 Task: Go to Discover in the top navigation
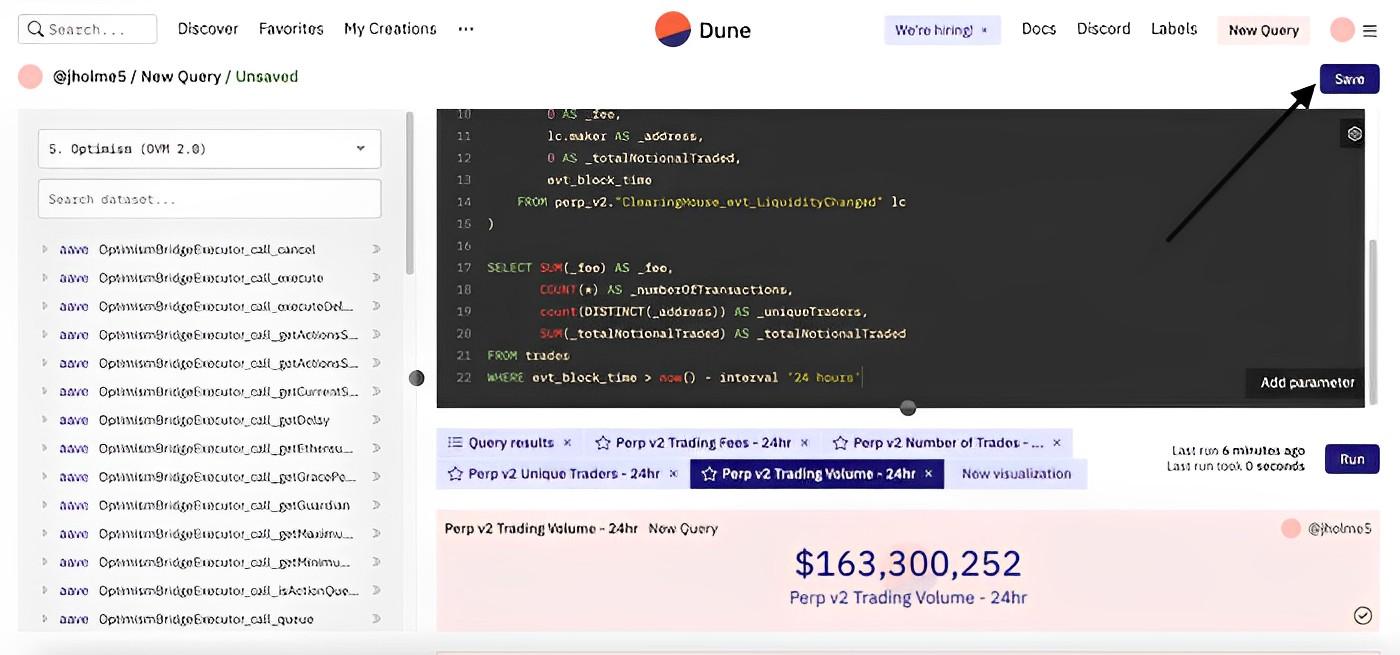(208, 29)
